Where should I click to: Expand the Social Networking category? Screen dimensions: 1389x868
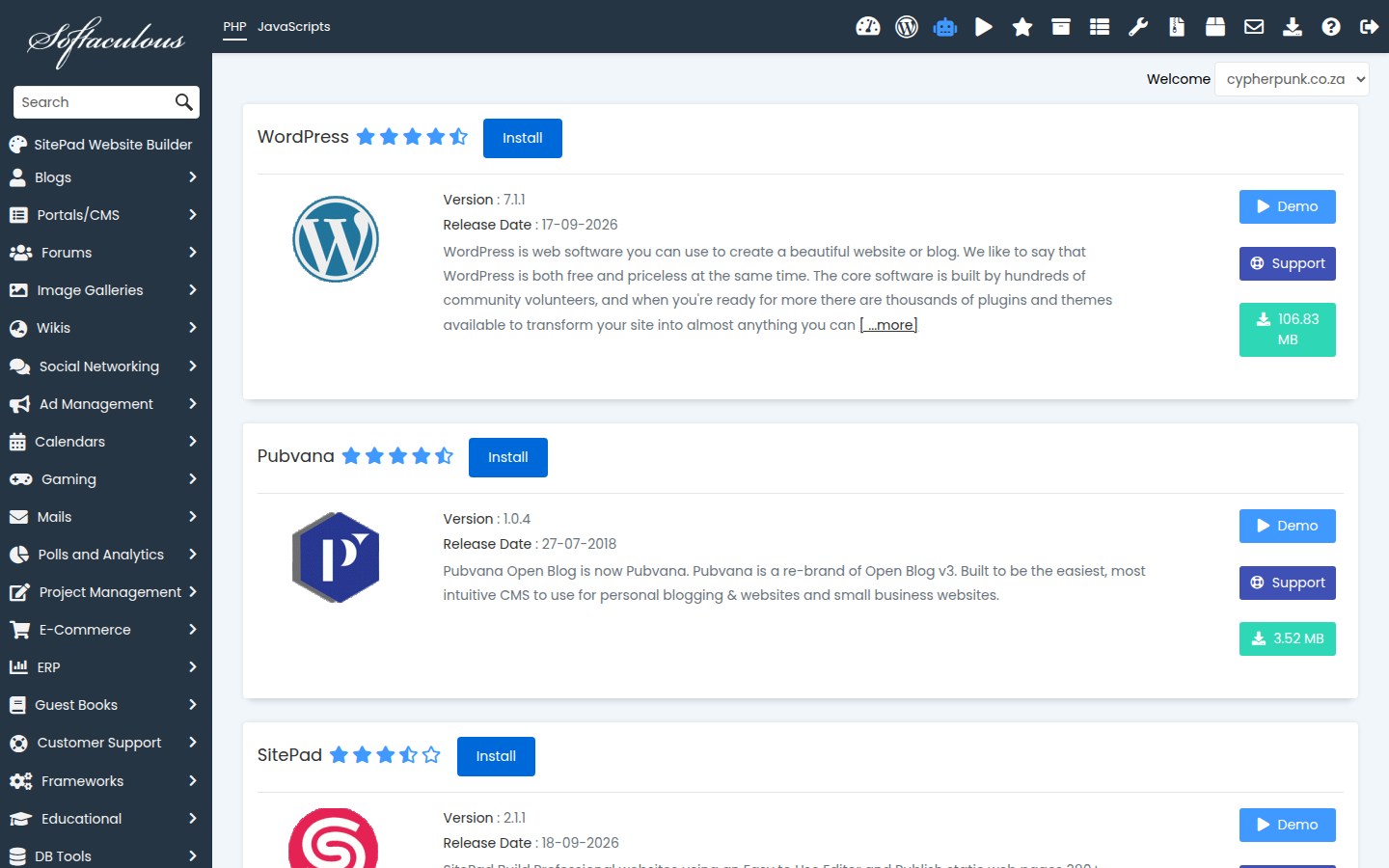pos(106,366)
